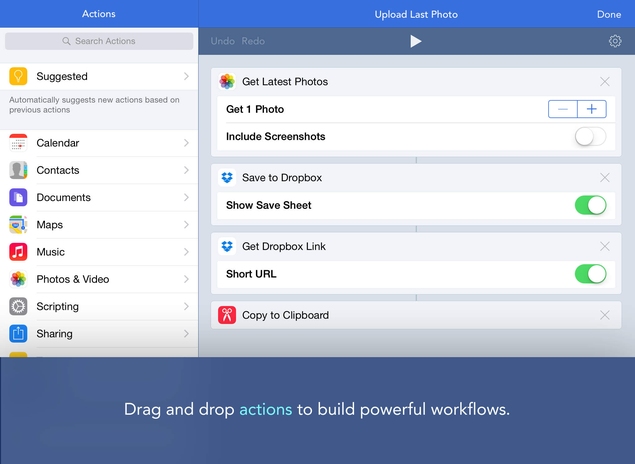This screenshot has height=464, width=635.
Task: Click the Documents app icon
Action: (18, 197)
